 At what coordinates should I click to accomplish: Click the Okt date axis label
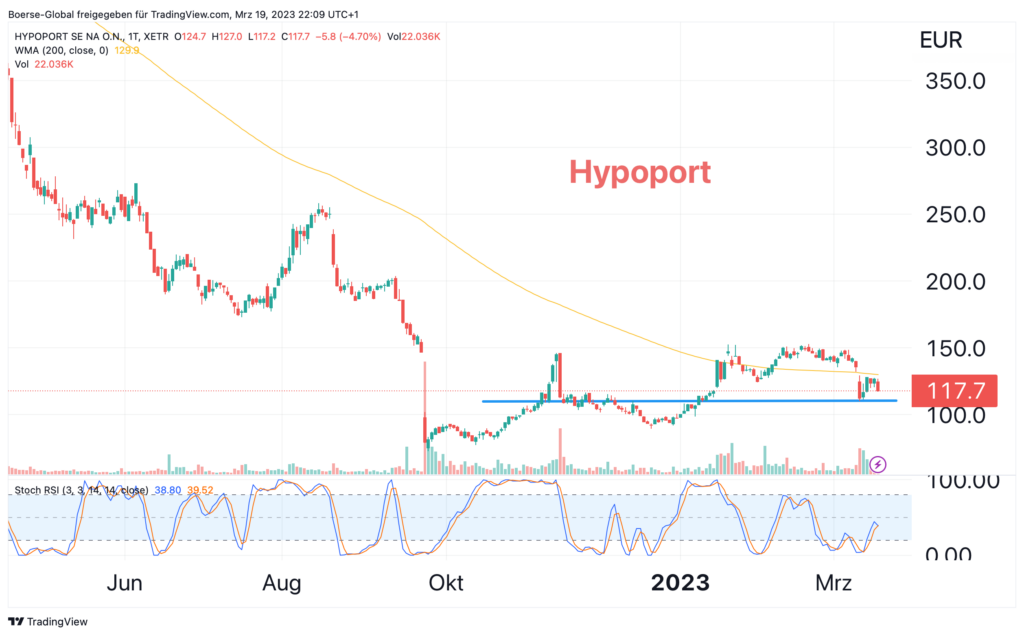pyautogui.click(x=446, y=582)
